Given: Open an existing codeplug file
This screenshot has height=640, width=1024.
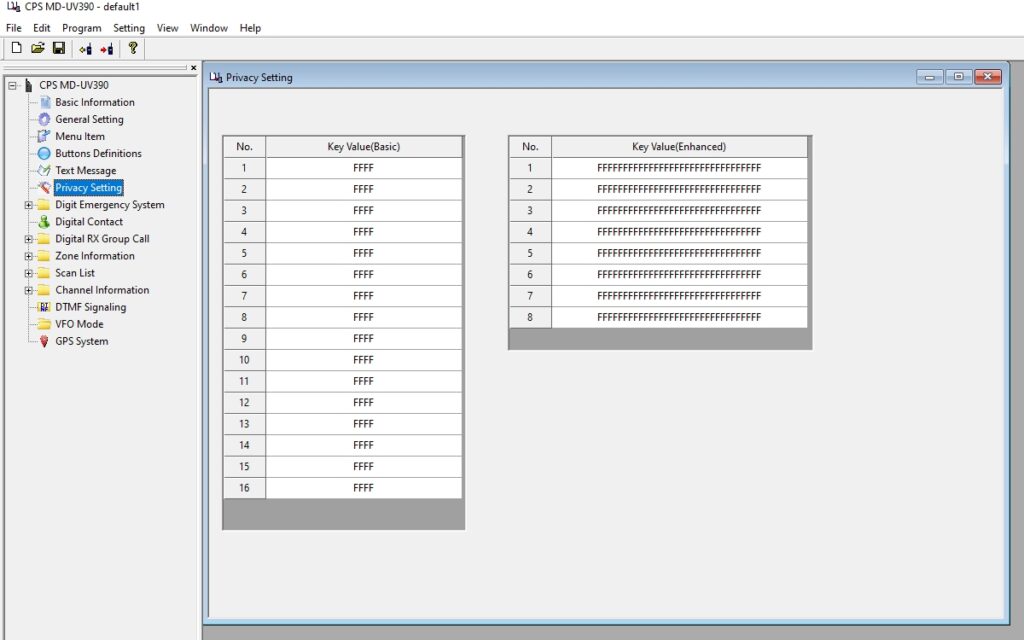Looking at the screenshot, I should pyautogui.click(x=38, y=48).
